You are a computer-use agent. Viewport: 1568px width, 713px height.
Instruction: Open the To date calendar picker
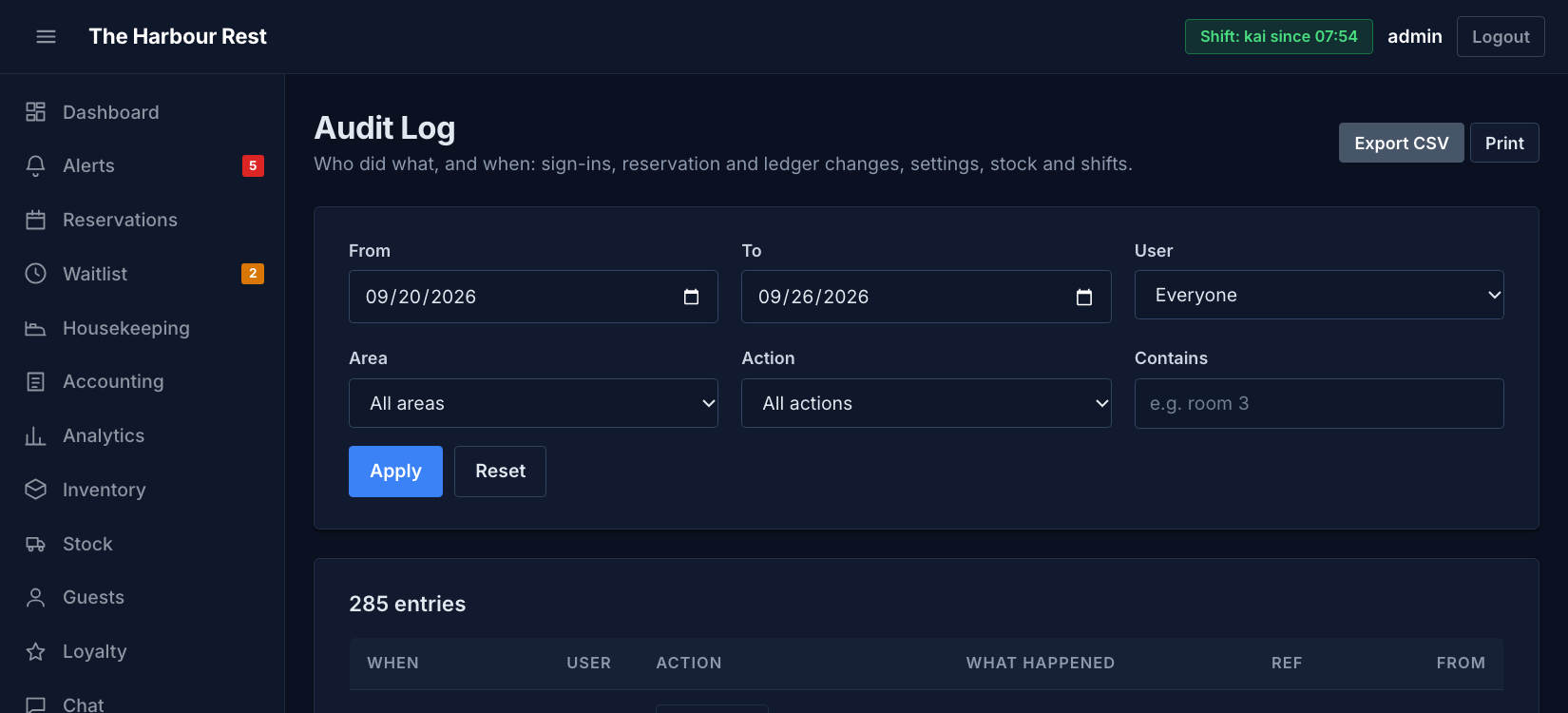(x=1084, y=298)
